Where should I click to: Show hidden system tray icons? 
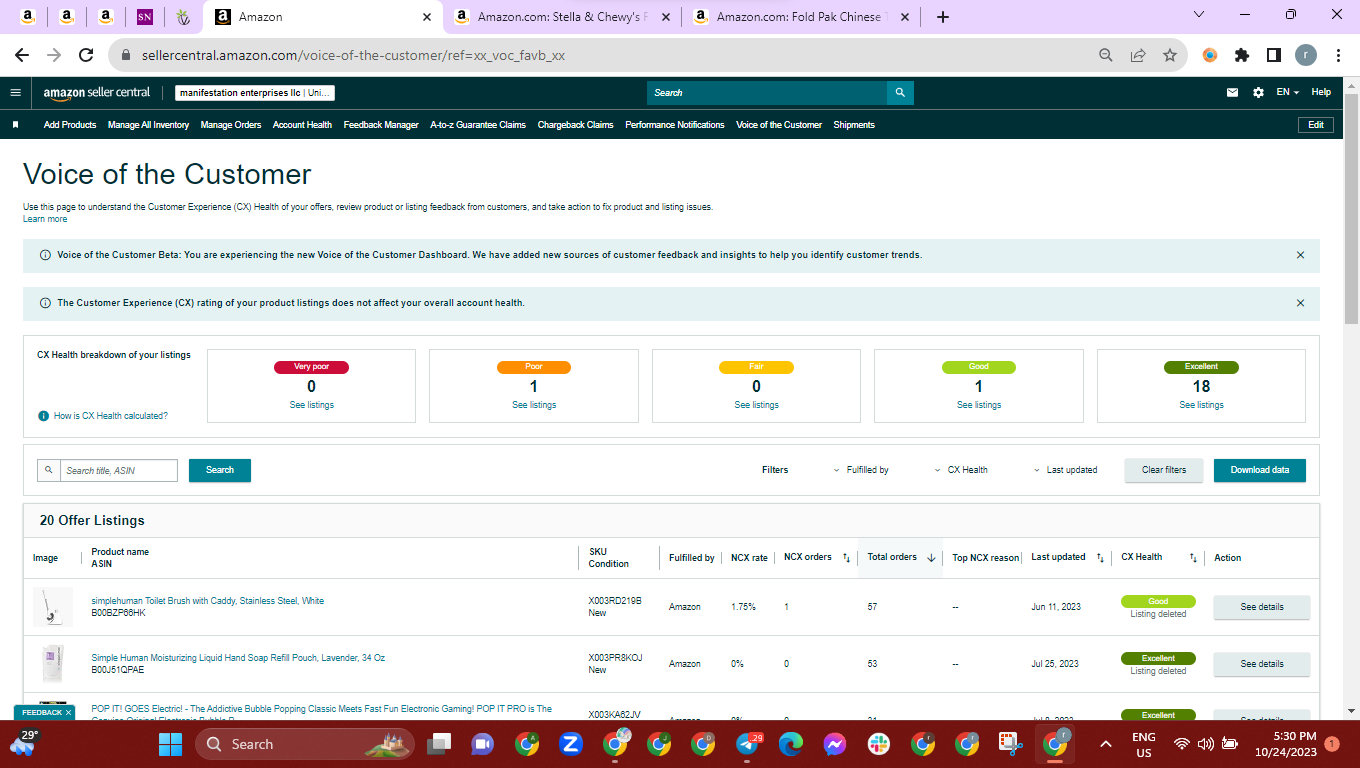point(1105,744)
